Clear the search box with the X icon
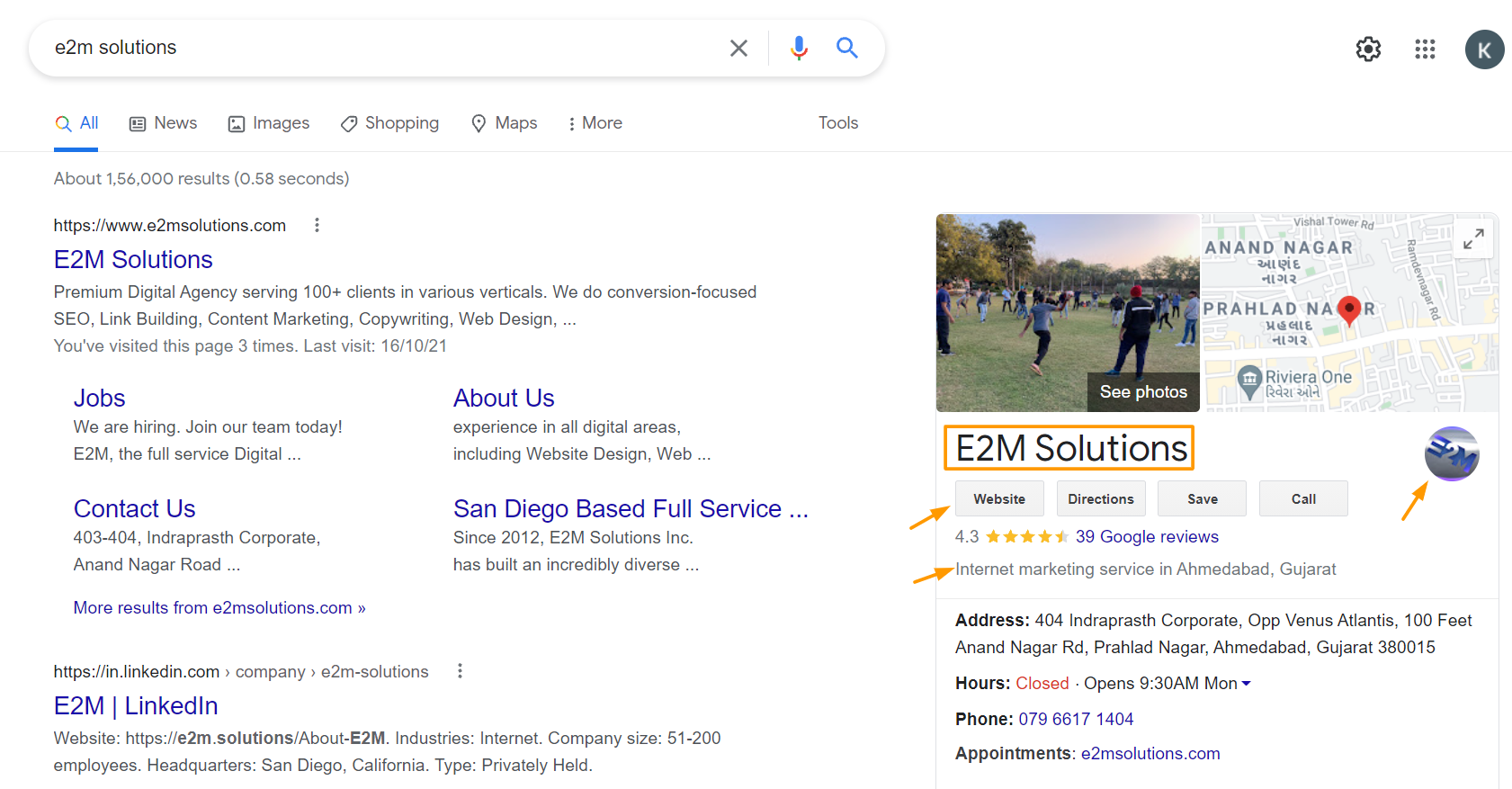 click(x=738, y=48)
